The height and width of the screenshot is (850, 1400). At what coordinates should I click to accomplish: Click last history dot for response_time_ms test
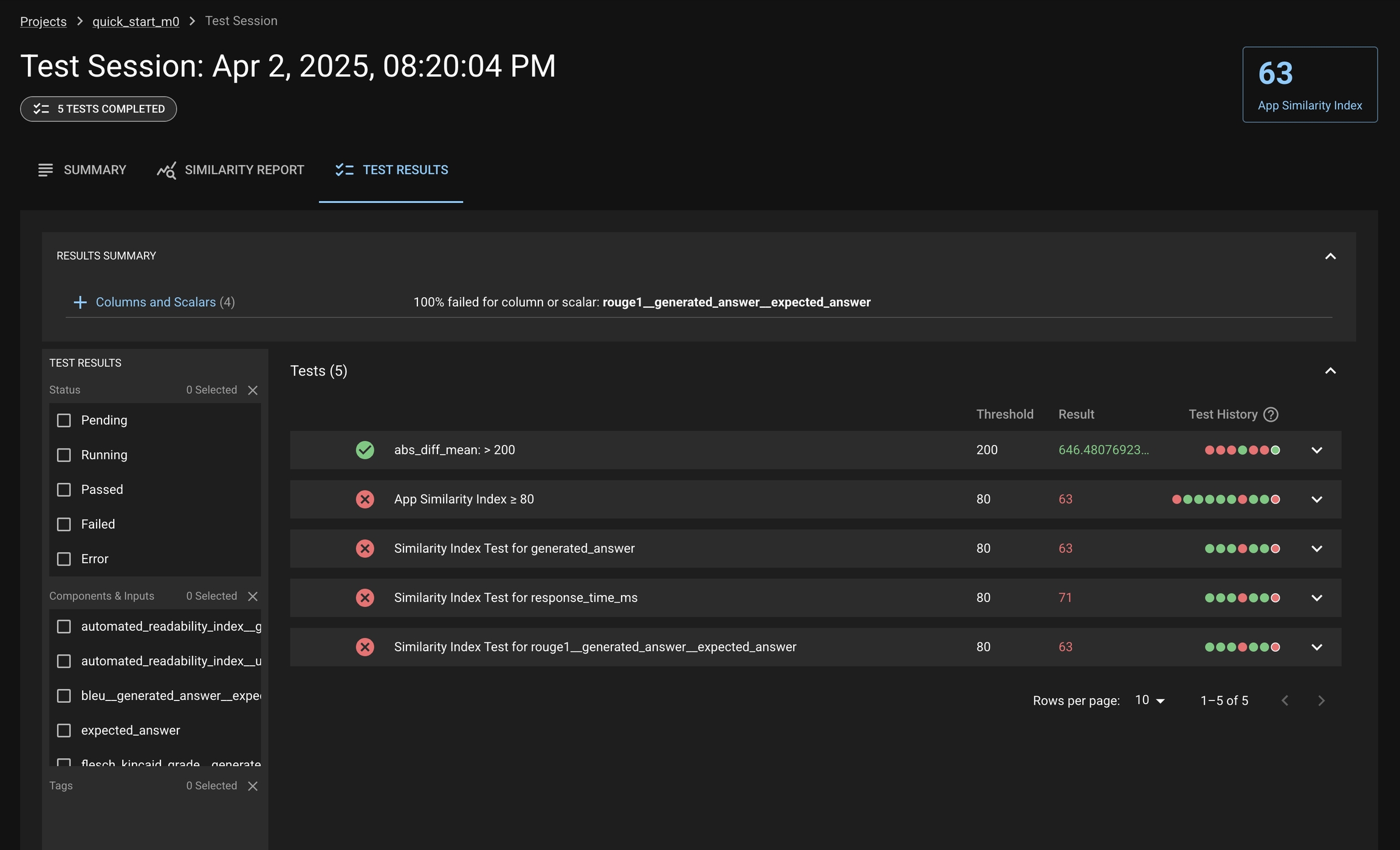[x=1275, y=598]
